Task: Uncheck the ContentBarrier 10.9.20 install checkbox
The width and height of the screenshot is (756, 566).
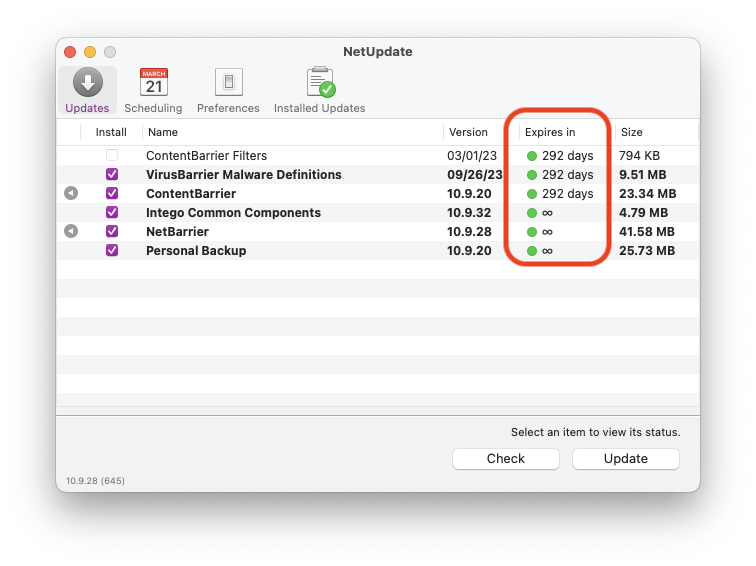Action: click(x=112, y=193)
